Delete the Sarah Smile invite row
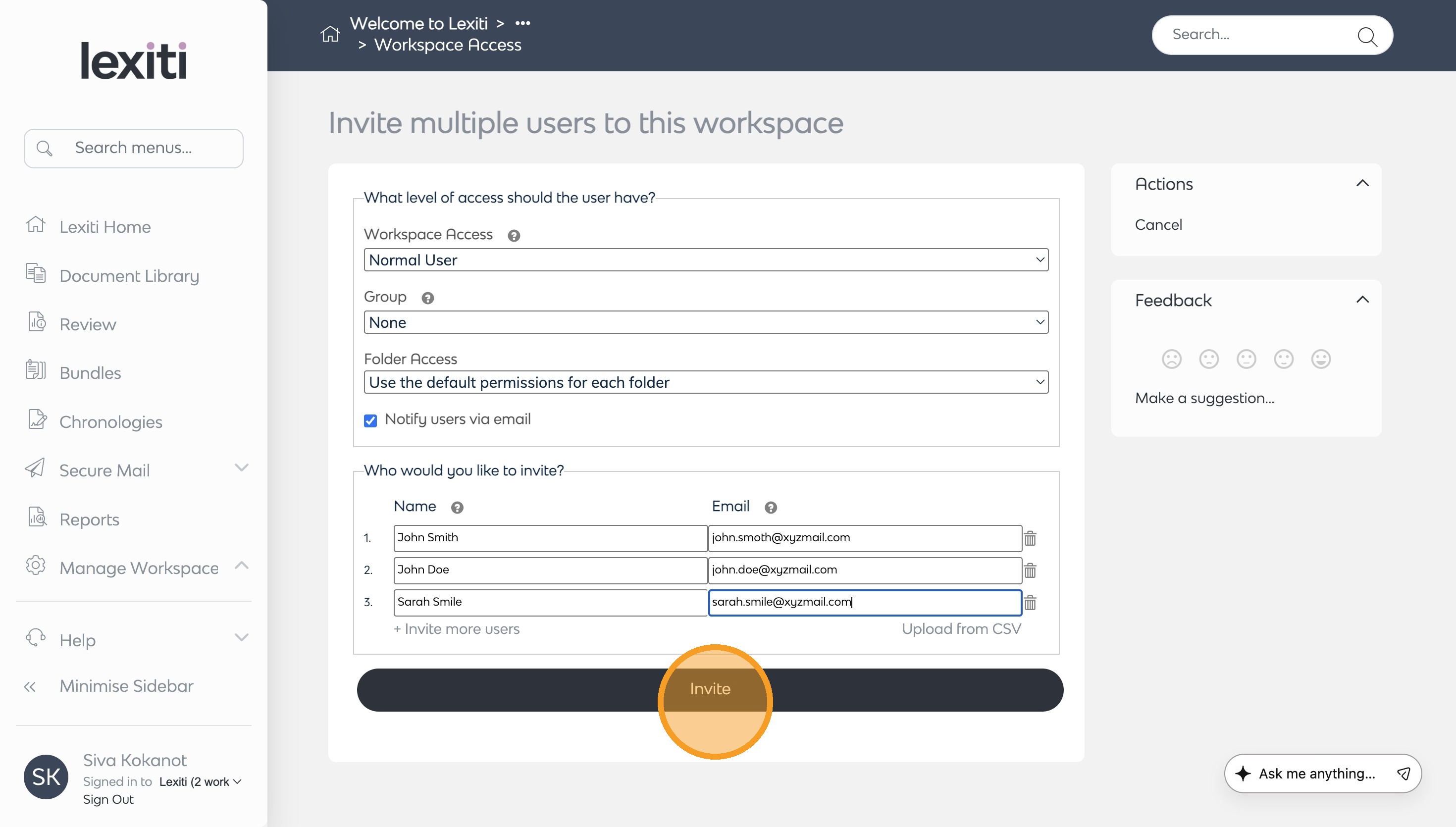 [1030, 603]
